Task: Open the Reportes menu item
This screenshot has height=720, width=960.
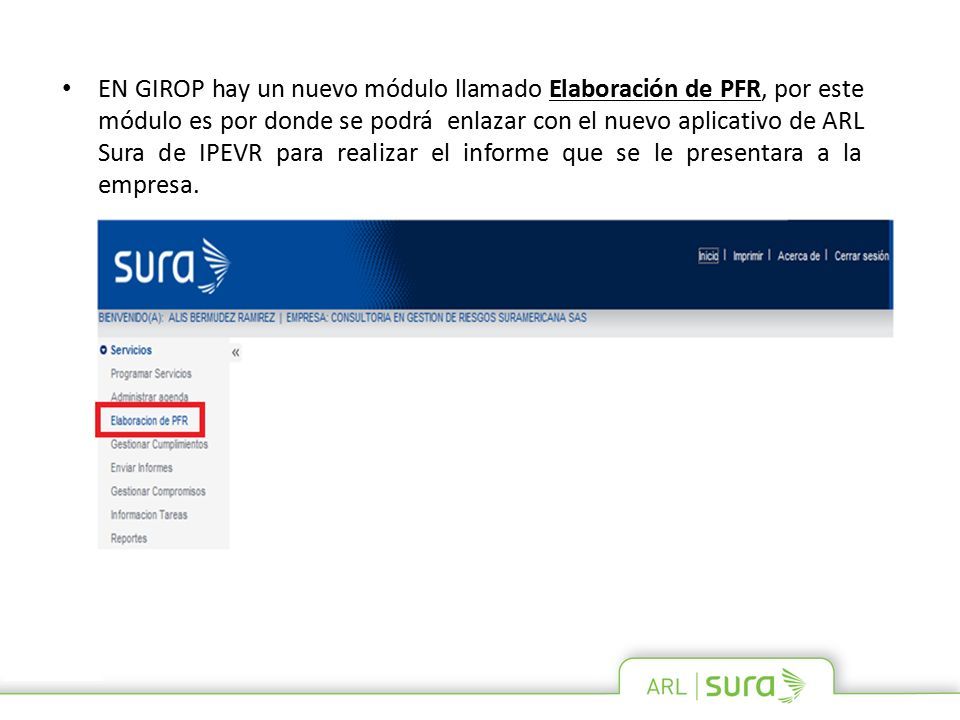Action: coord(129,539)
